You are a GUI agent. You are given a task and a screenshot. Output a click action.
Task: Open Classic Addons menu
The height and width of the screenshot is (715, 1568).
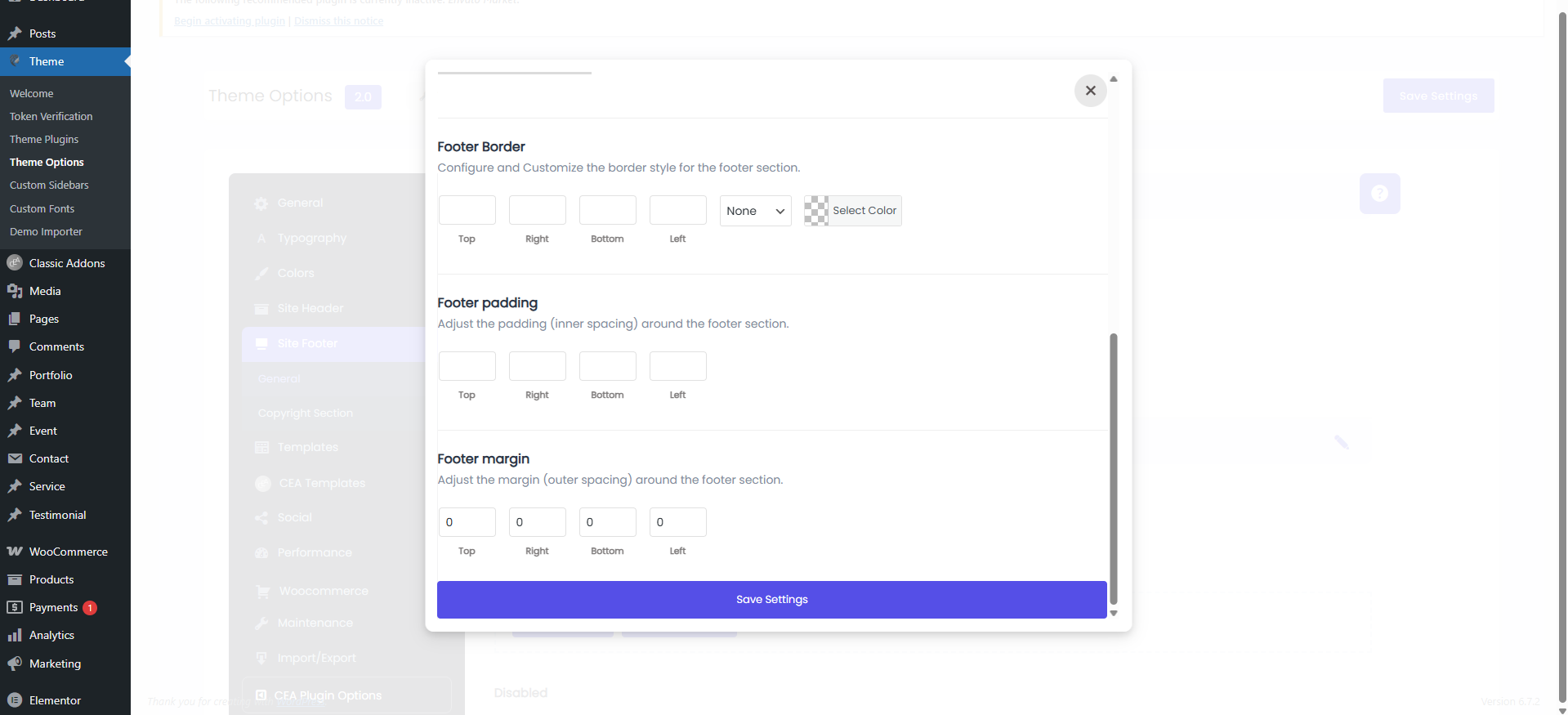(65, 263)
